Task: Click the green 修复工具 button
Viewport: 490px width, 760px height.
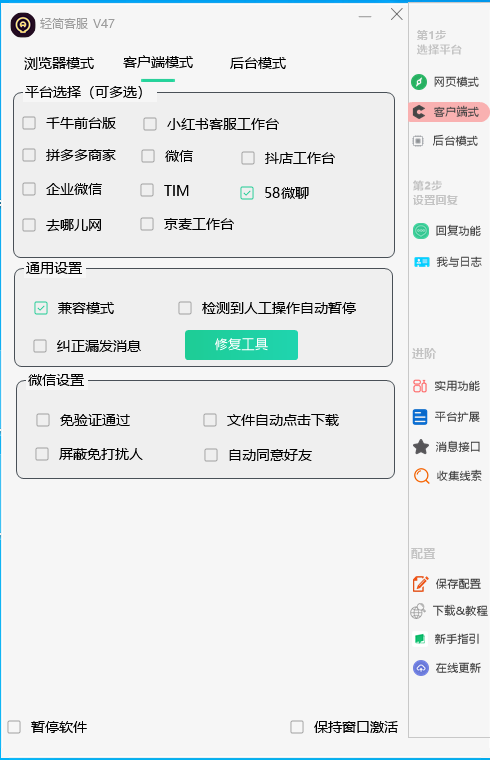Action: [x=241, y=345]
